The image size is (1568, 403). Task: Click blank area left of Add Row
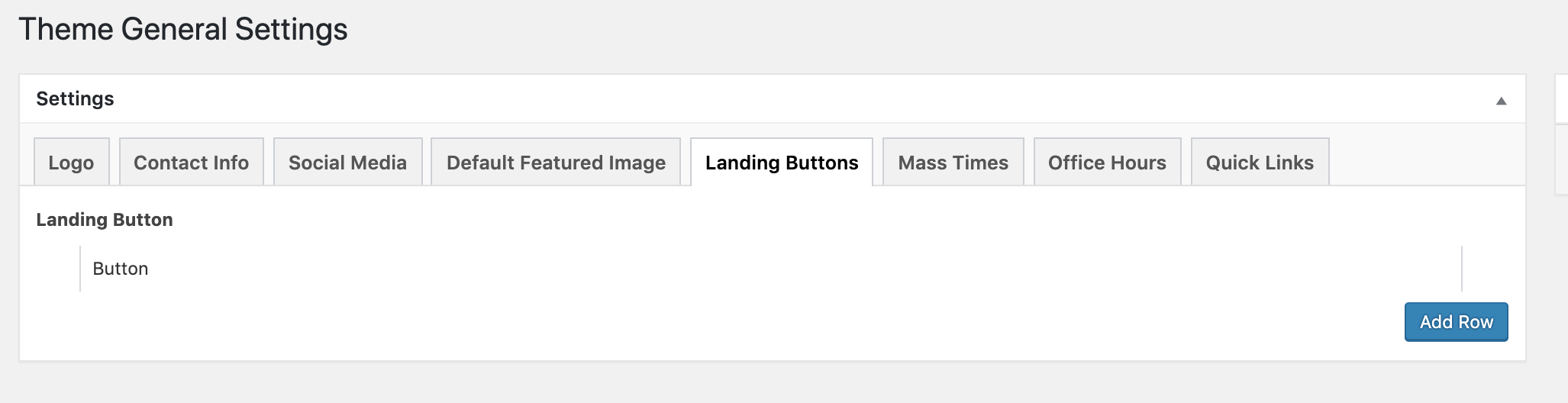coord(763,322)
